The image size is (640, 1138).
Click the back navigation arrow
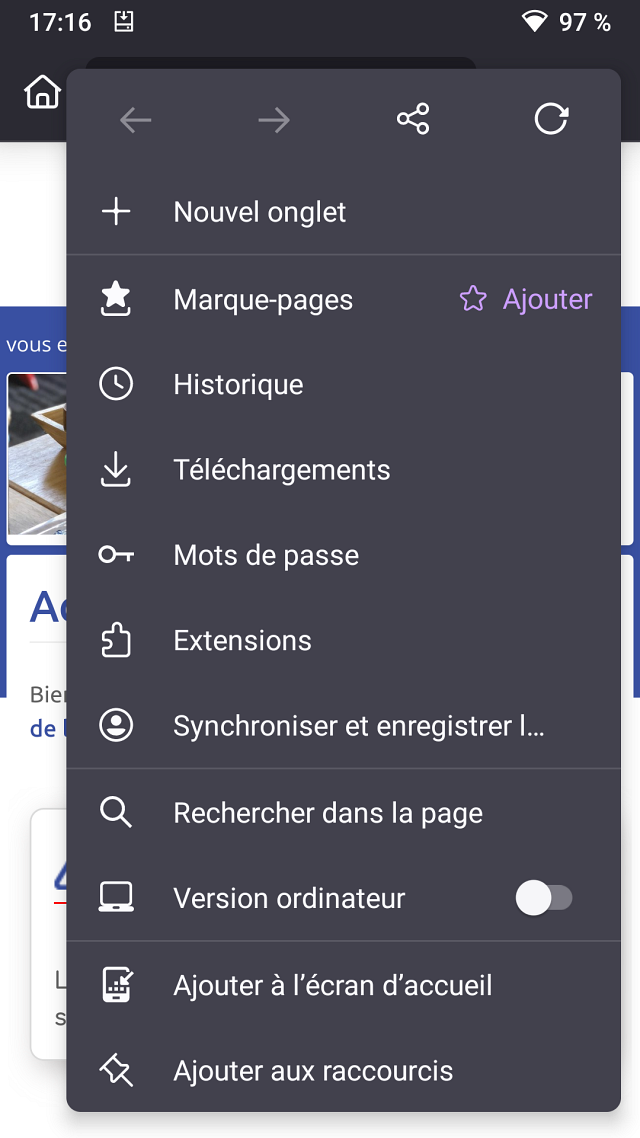[135, 119]
